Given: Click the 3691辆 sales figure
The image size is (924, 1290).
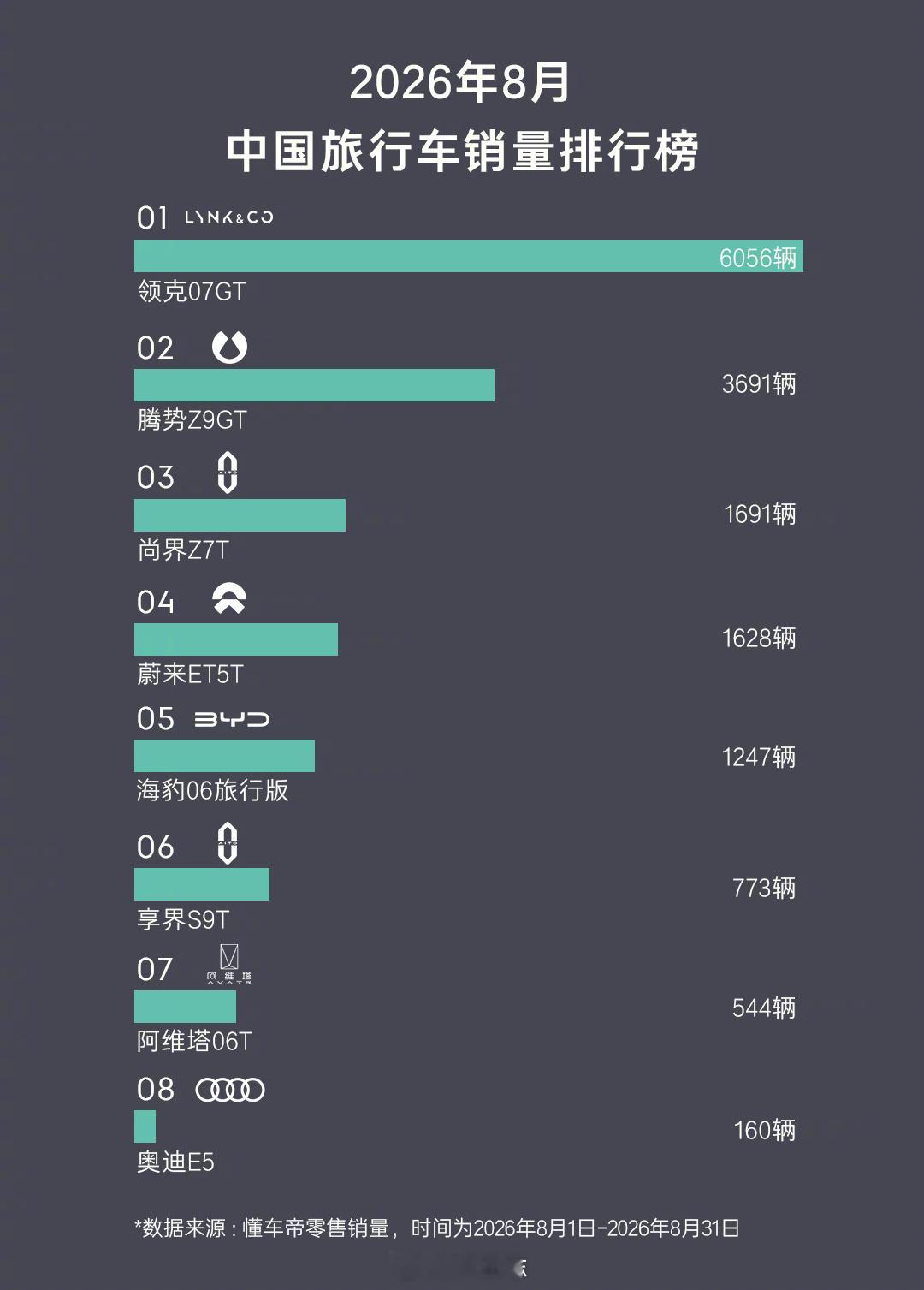Looking at the screenshot, I should click(x=759, y=383).
